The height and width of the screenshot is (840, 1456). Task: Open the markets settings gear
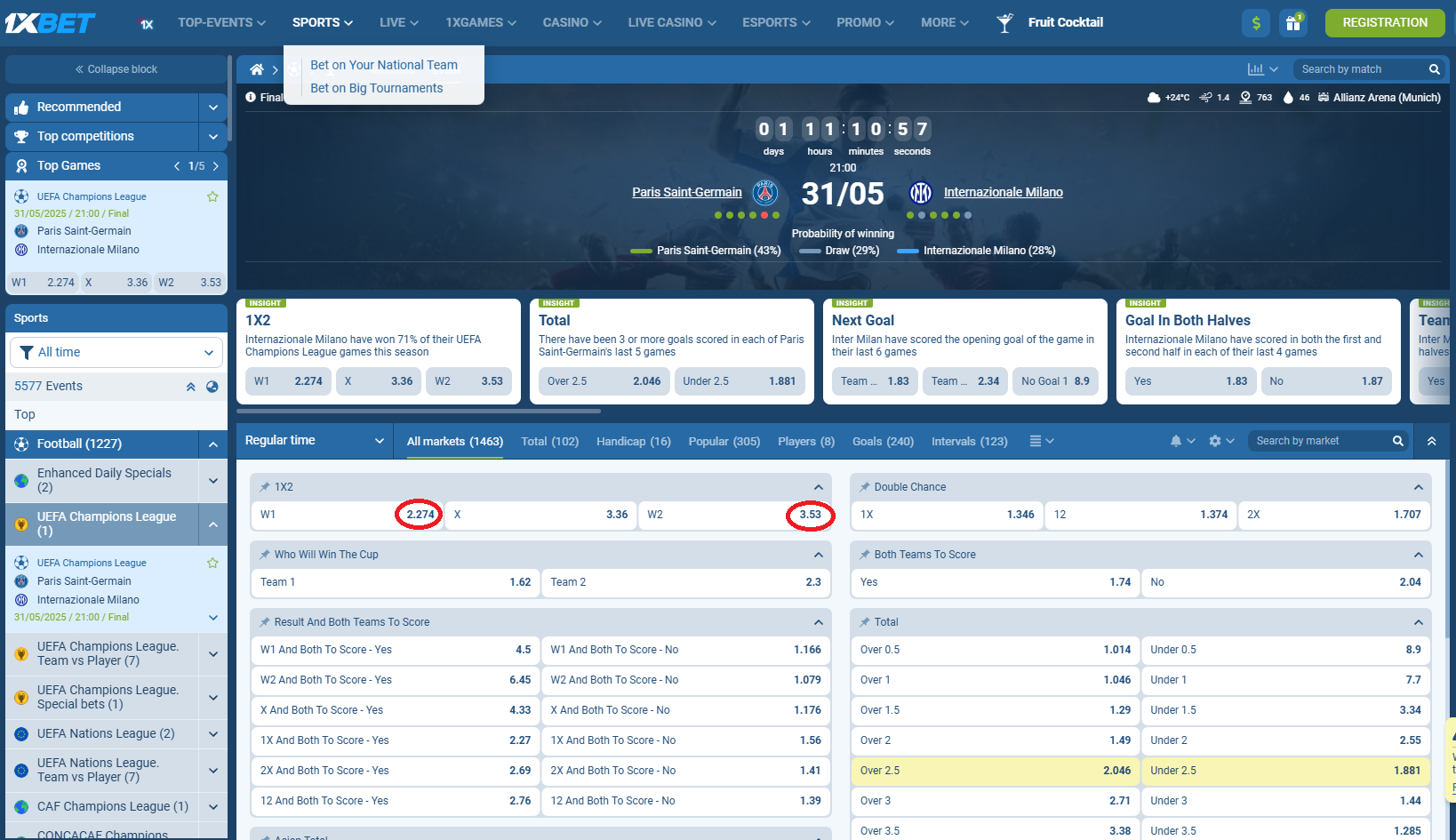click(1215, 441)
